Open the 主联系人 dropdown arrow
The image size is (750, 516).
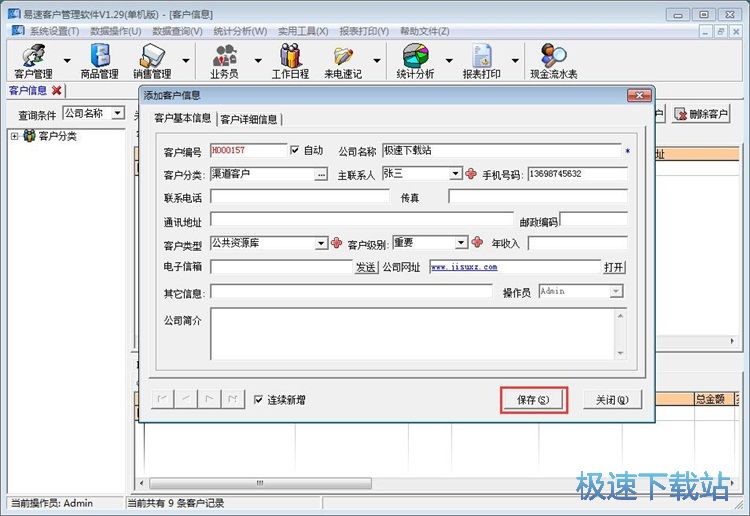coord(456,174)
